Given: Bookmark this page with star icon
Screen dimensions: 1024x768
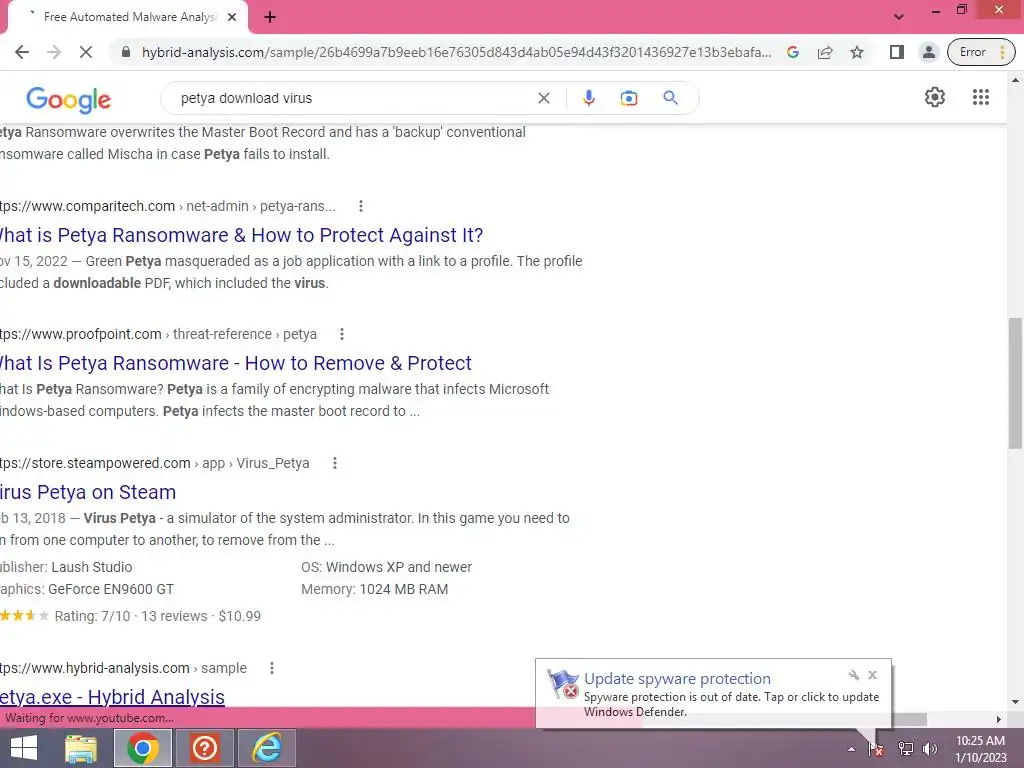Looking at the screenshot, I should 857,52.
